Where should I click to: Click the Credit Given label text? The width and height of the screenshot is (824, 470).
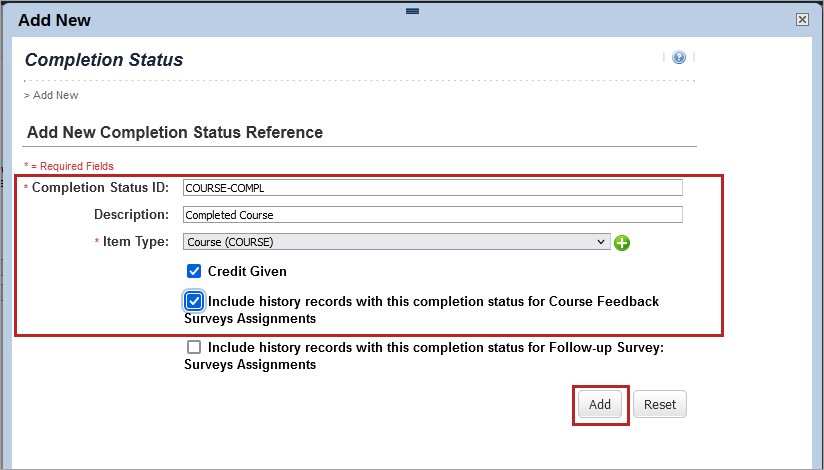(247, 271)
